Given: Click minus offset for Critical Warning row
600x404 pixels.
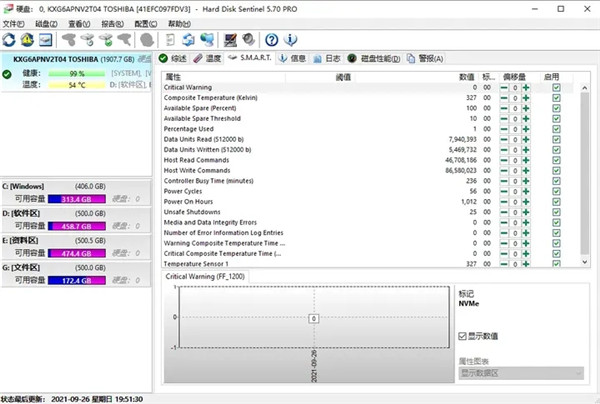Looking at the screenshot, I should point(504,88).
